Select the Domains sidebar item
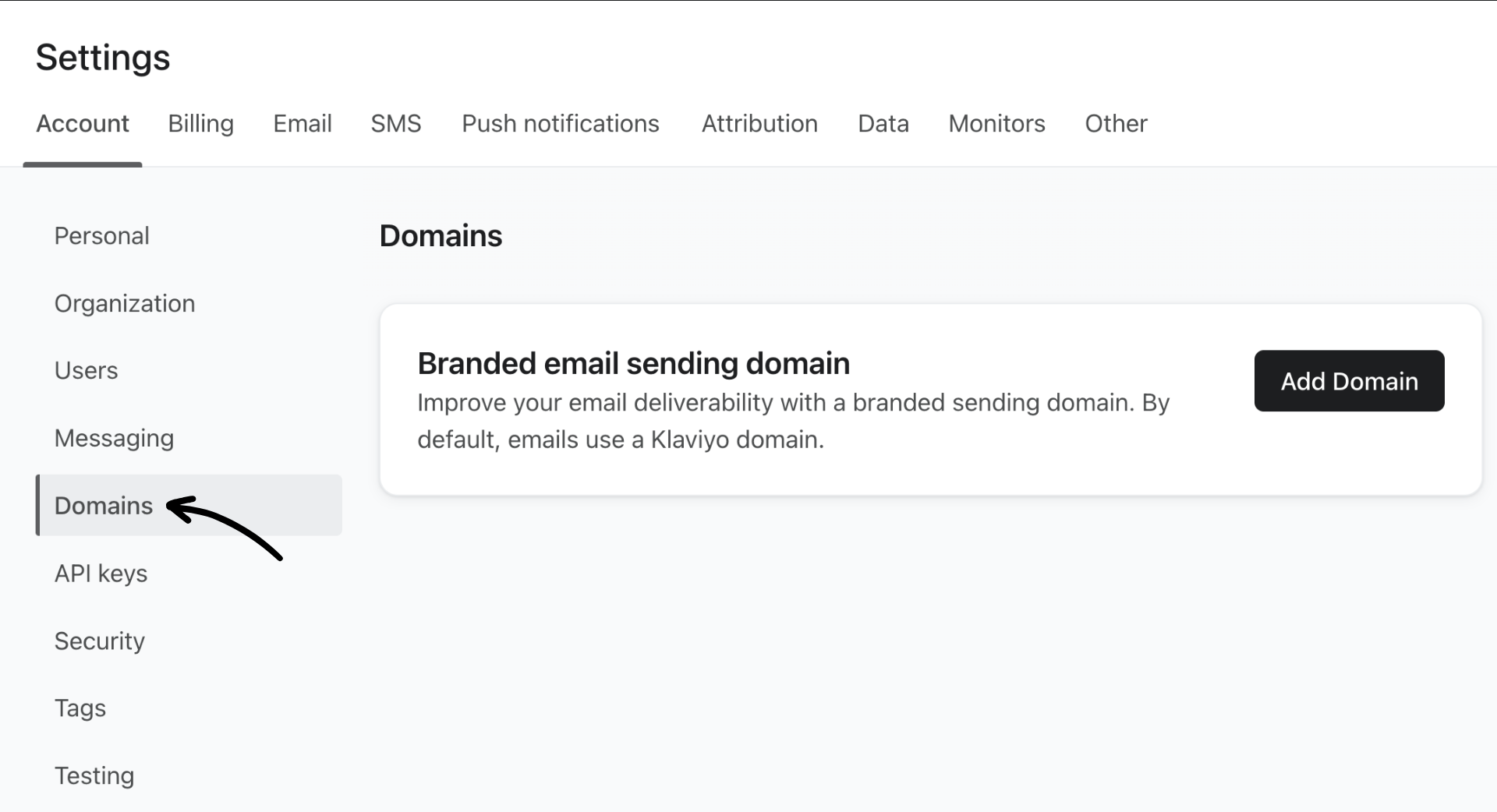This screenshot has height=812, width=1497. tap(103, 505)
